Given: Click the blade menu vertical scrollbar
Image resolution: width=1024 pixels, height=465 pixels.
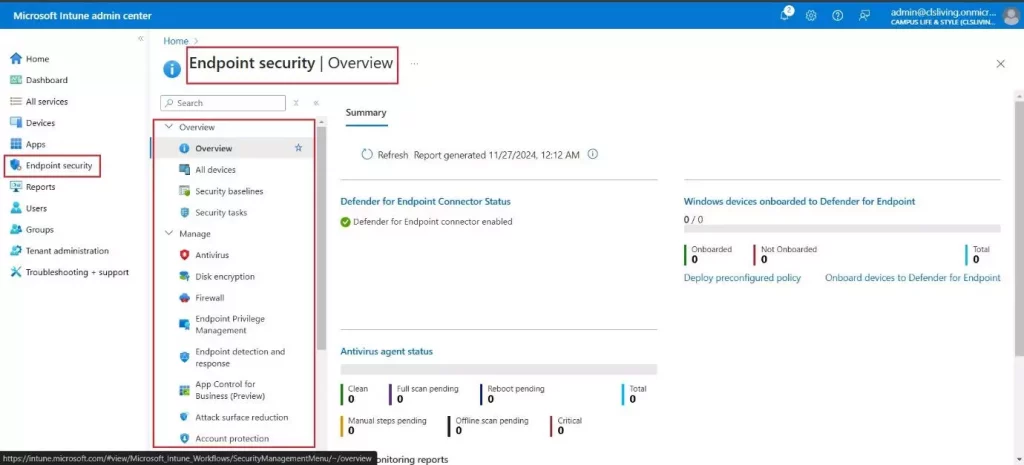Looking at the screenshot, I should (x=321, y=240).
